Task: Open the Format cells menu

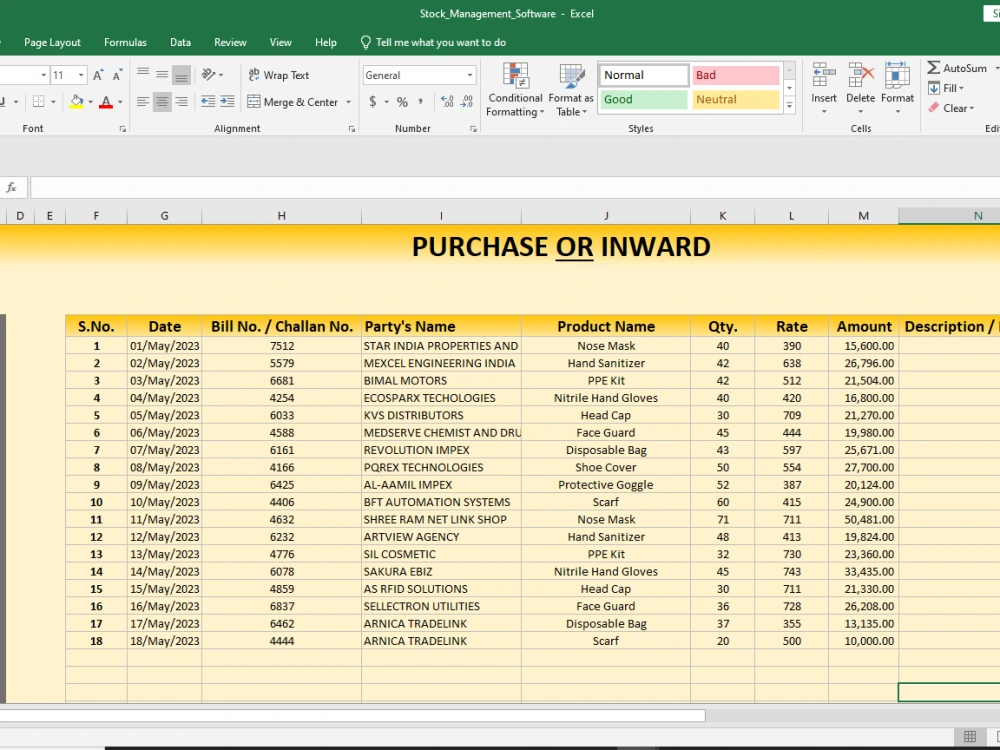Action: coord(897,89)
